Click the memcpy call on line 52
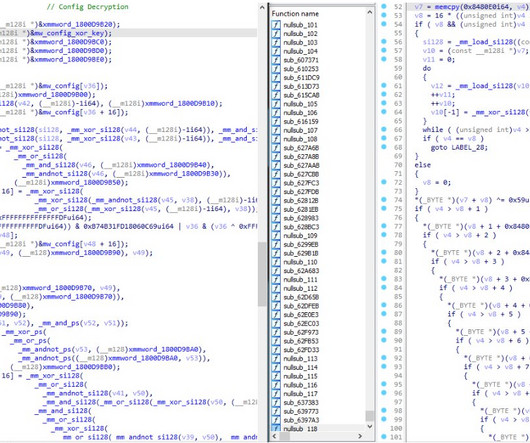Screen dimensions: 530x443 (447, 7)
